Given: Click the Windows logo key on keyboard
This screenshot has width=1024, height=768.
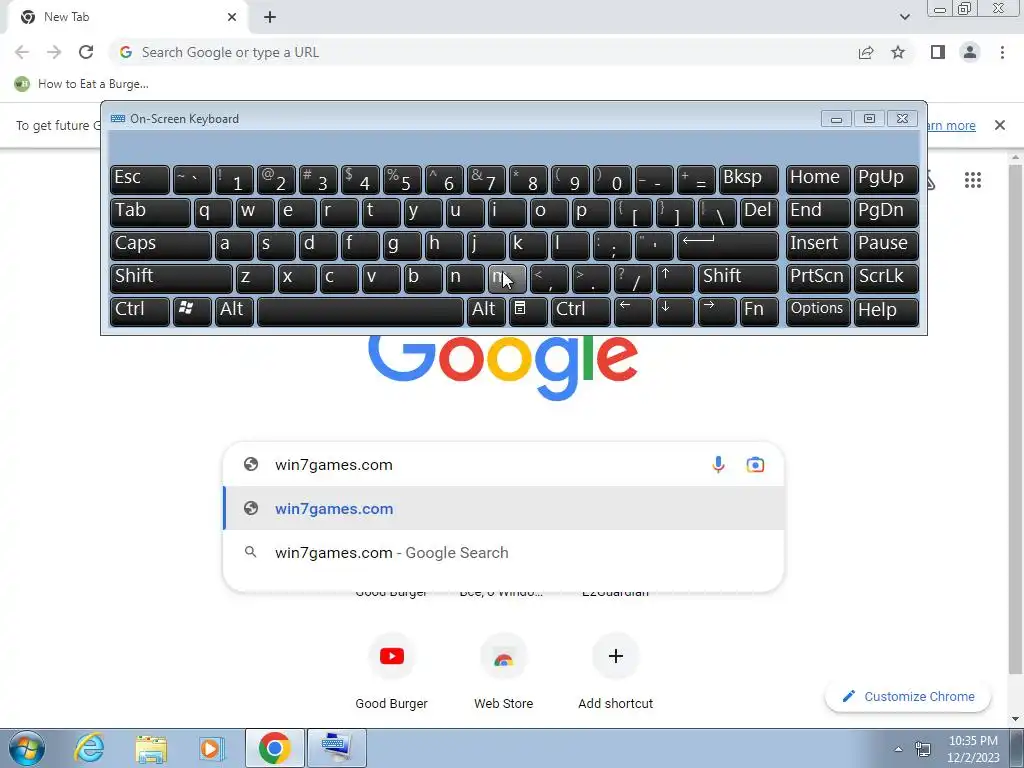Looking at the screenshot, I should point(192,311).
